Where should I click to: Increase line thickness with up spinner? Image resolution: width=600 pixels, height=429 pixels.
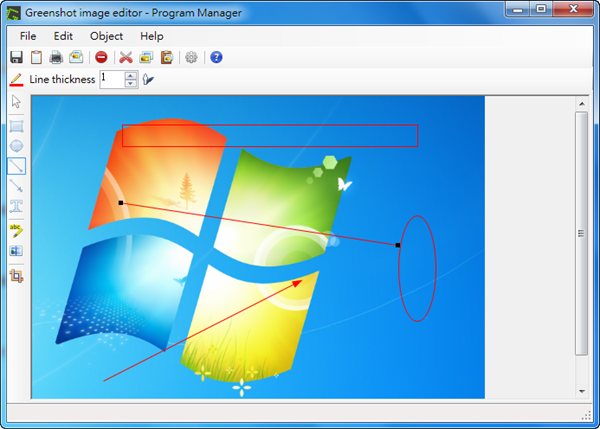131,76
